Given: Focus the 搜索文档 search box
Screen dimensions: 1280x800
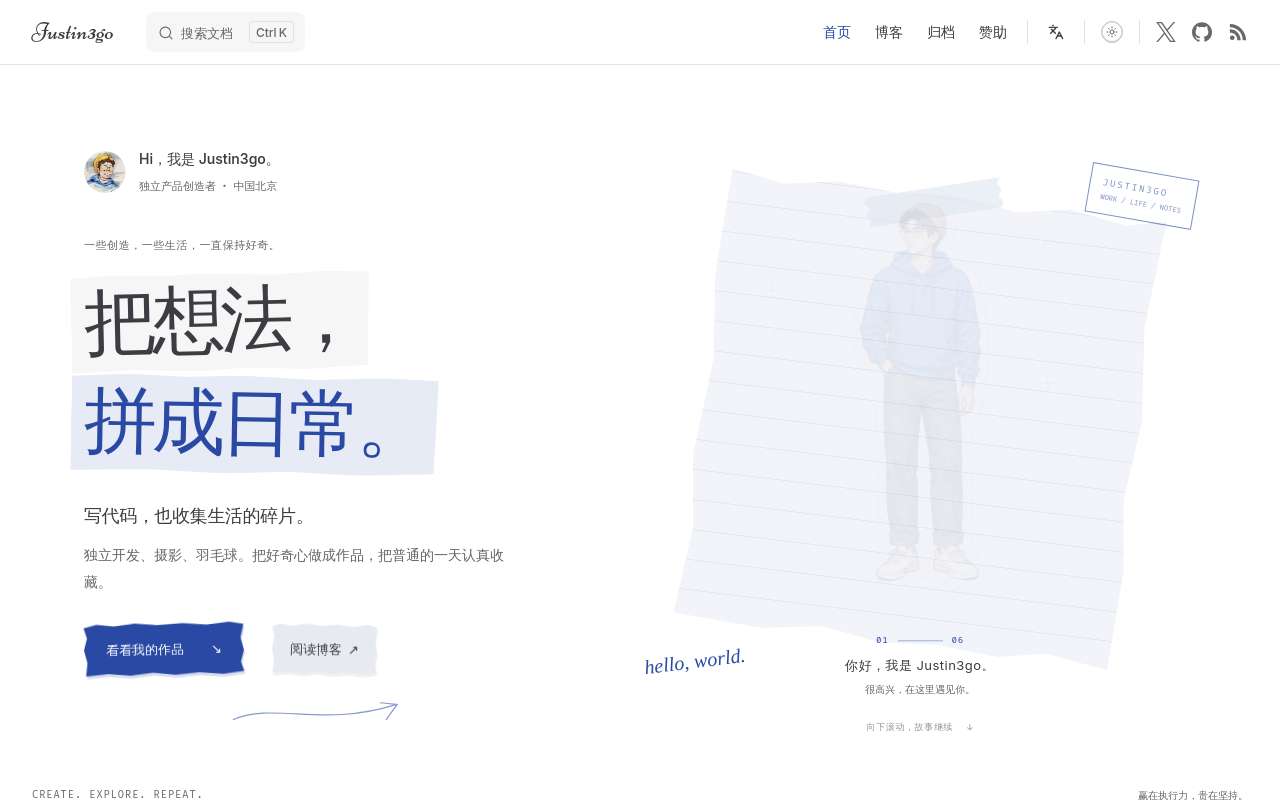Looking at the screenshot, I should click(x=225, y=32).
